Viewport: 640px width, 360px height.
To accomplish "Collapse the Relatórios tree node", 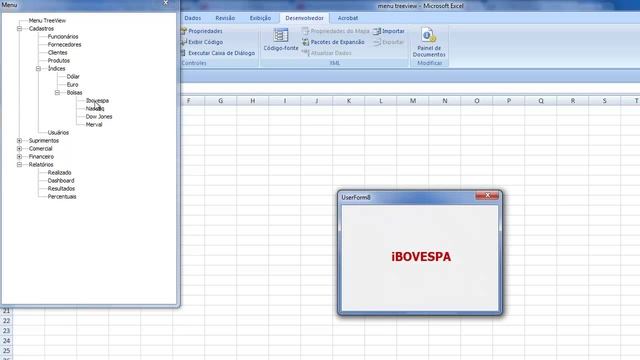I will tap(19, 164).
